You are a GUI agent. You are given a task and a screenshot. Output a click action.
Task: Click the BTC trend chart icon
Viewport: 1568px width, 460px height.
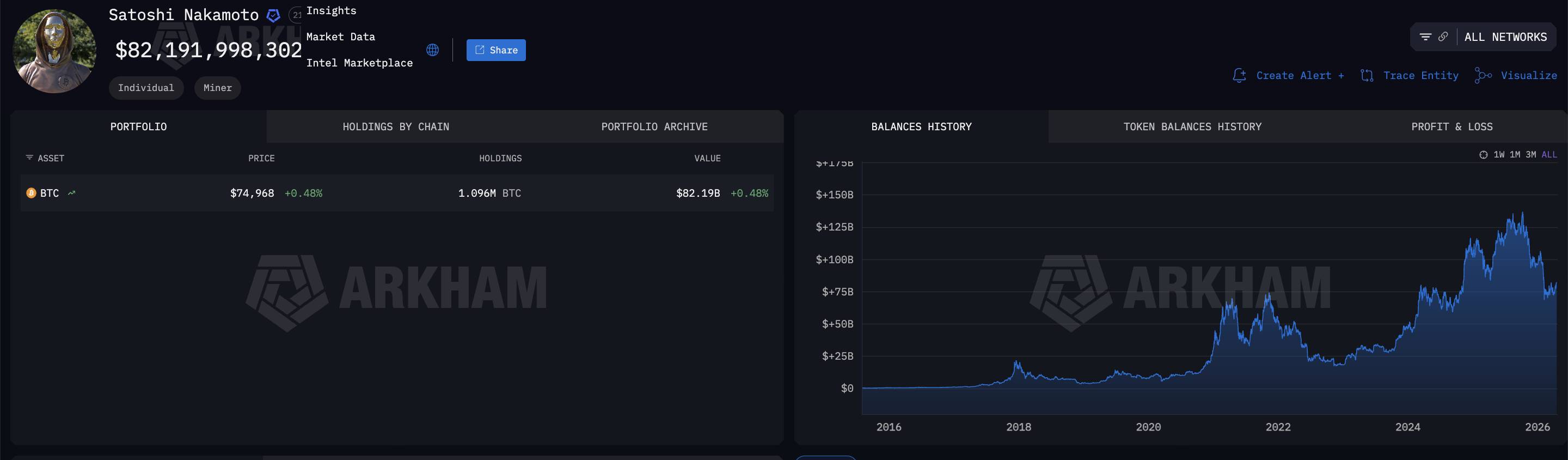pyautogui.click(x=72, y=193)
